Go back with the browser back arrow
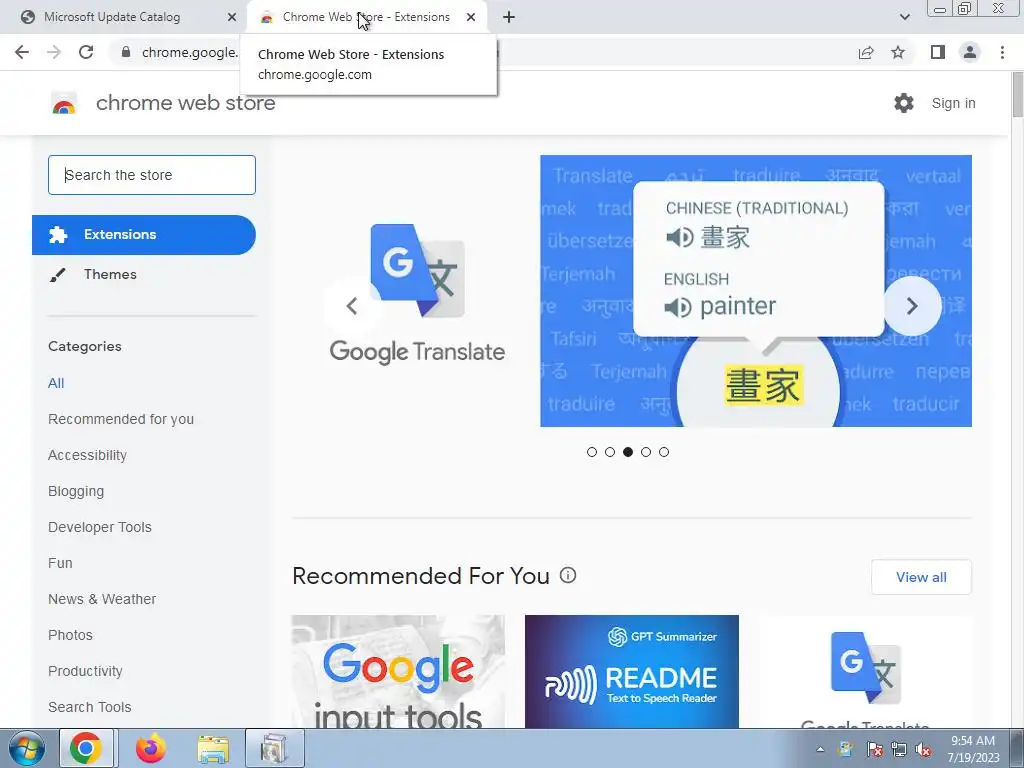 [22, 52]
